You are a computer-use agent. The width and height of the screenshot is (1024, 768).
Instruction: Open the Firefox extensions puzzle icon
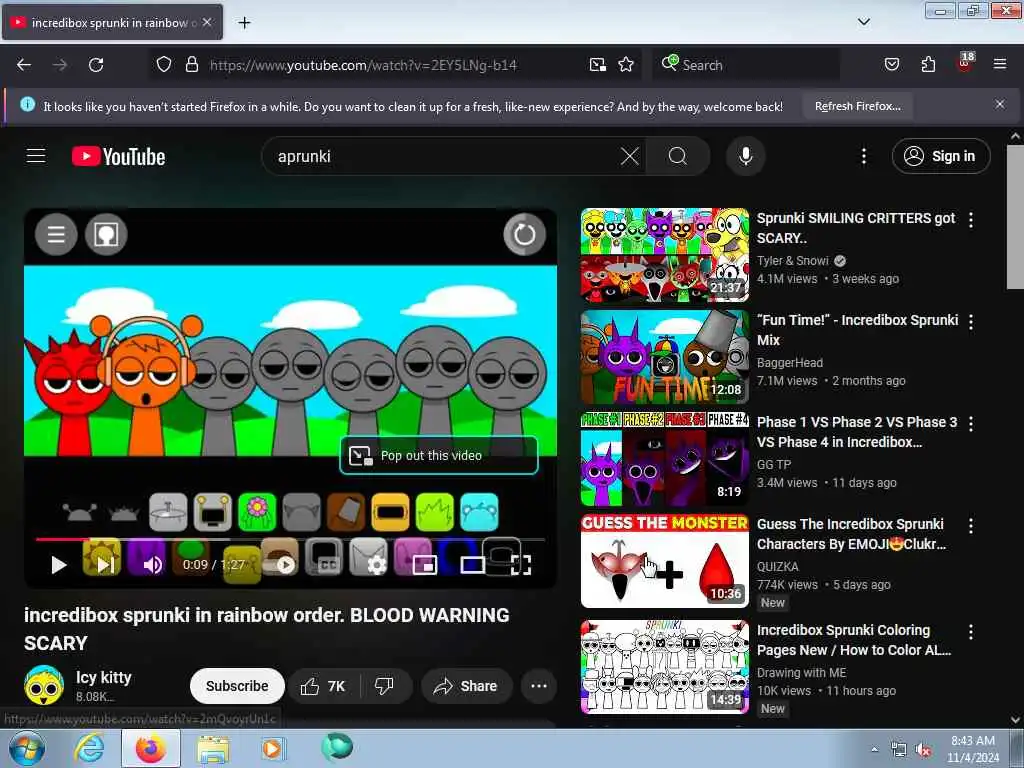(x=928, y=65)
